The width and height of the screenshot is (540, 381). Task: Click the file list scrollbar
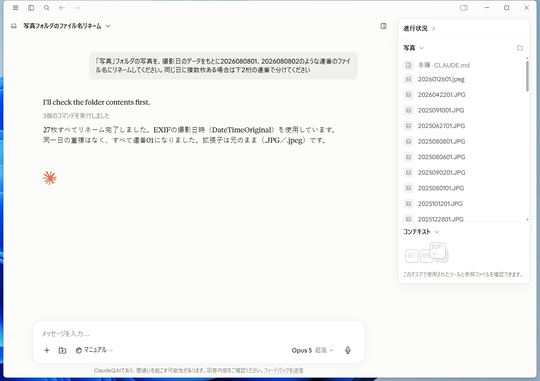(x=527, y=76)
